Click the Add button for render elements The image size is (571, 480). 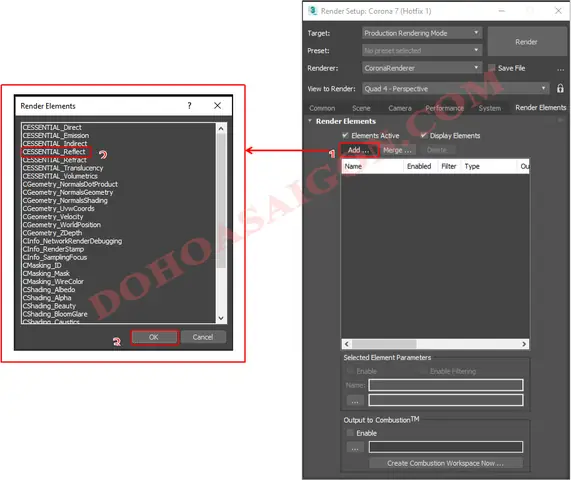tap(359, 150)
